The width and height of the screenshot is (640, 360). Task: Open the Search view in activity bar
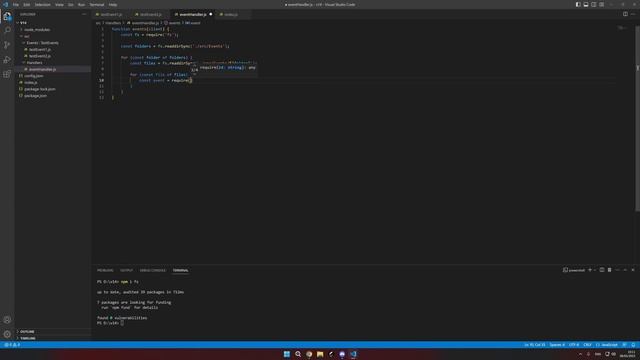coord(7,30)
